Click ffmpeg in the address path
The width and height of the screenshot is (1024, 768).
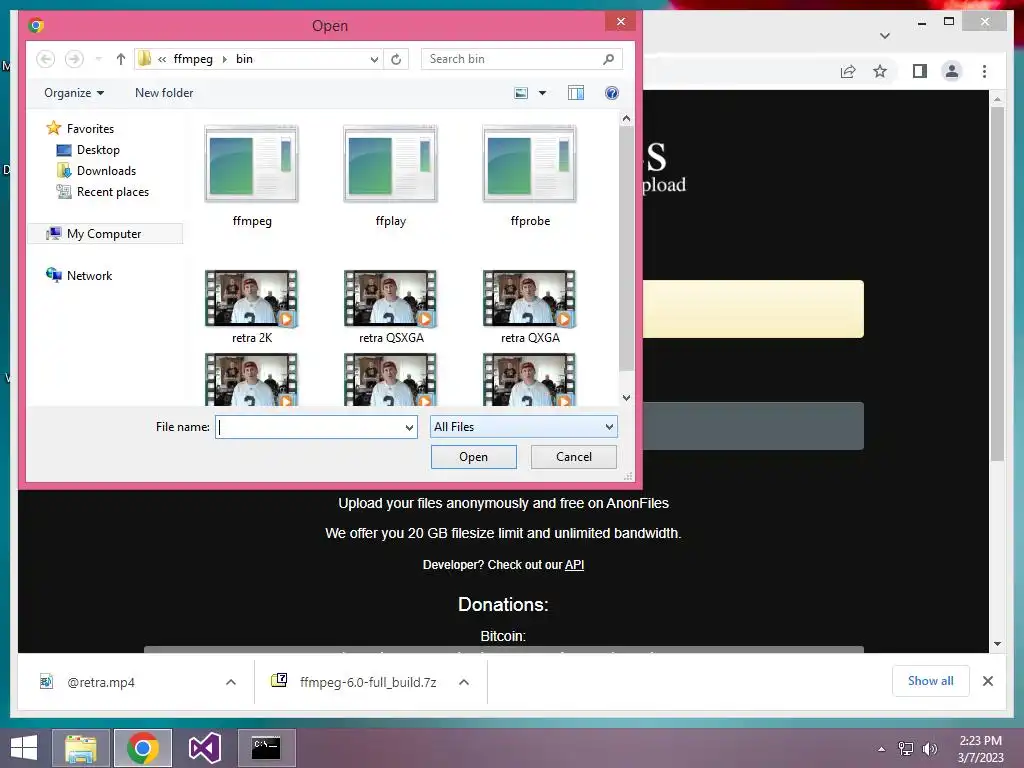(193, 59)
